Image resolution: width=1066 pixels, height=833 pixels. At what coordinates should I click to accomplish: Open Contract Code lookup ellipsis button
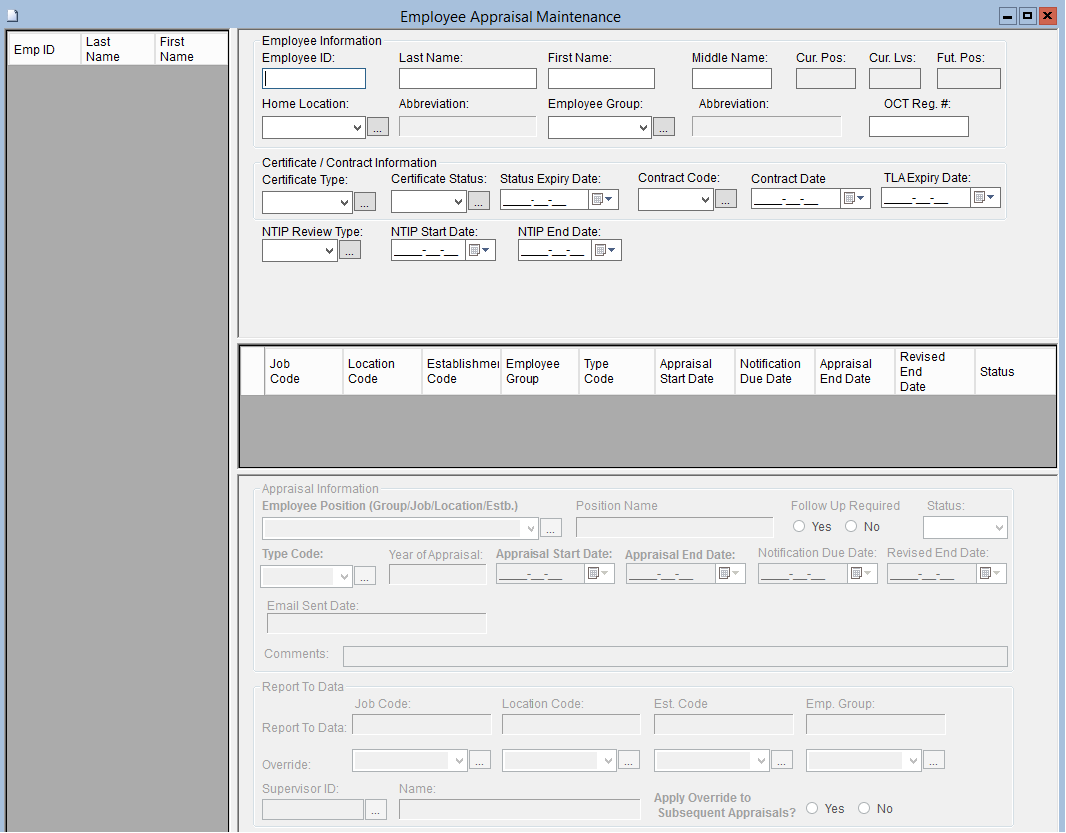[726, 199]
